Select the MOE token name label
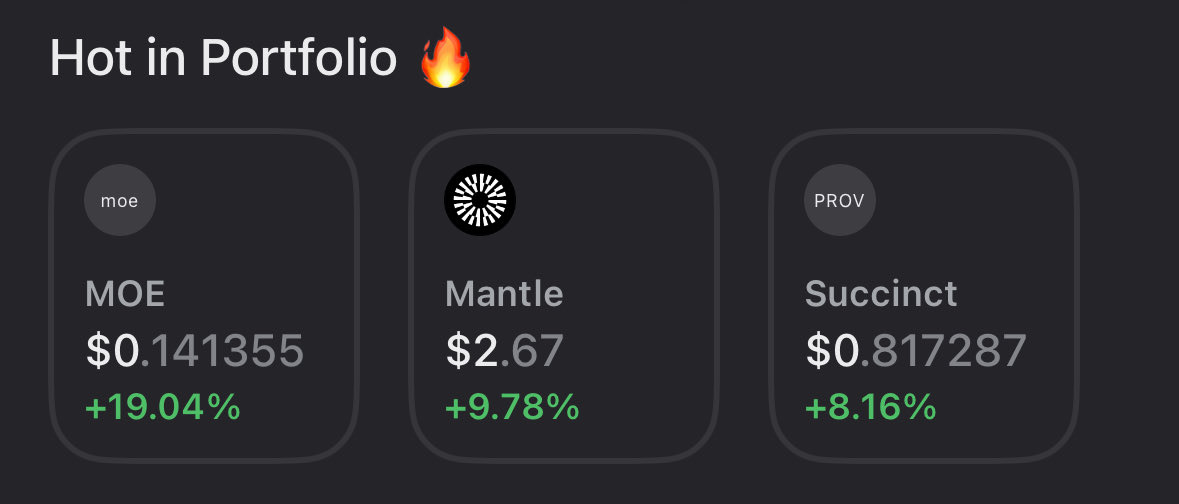Viewport: 1179px width, 504px height. pos(125,294)
